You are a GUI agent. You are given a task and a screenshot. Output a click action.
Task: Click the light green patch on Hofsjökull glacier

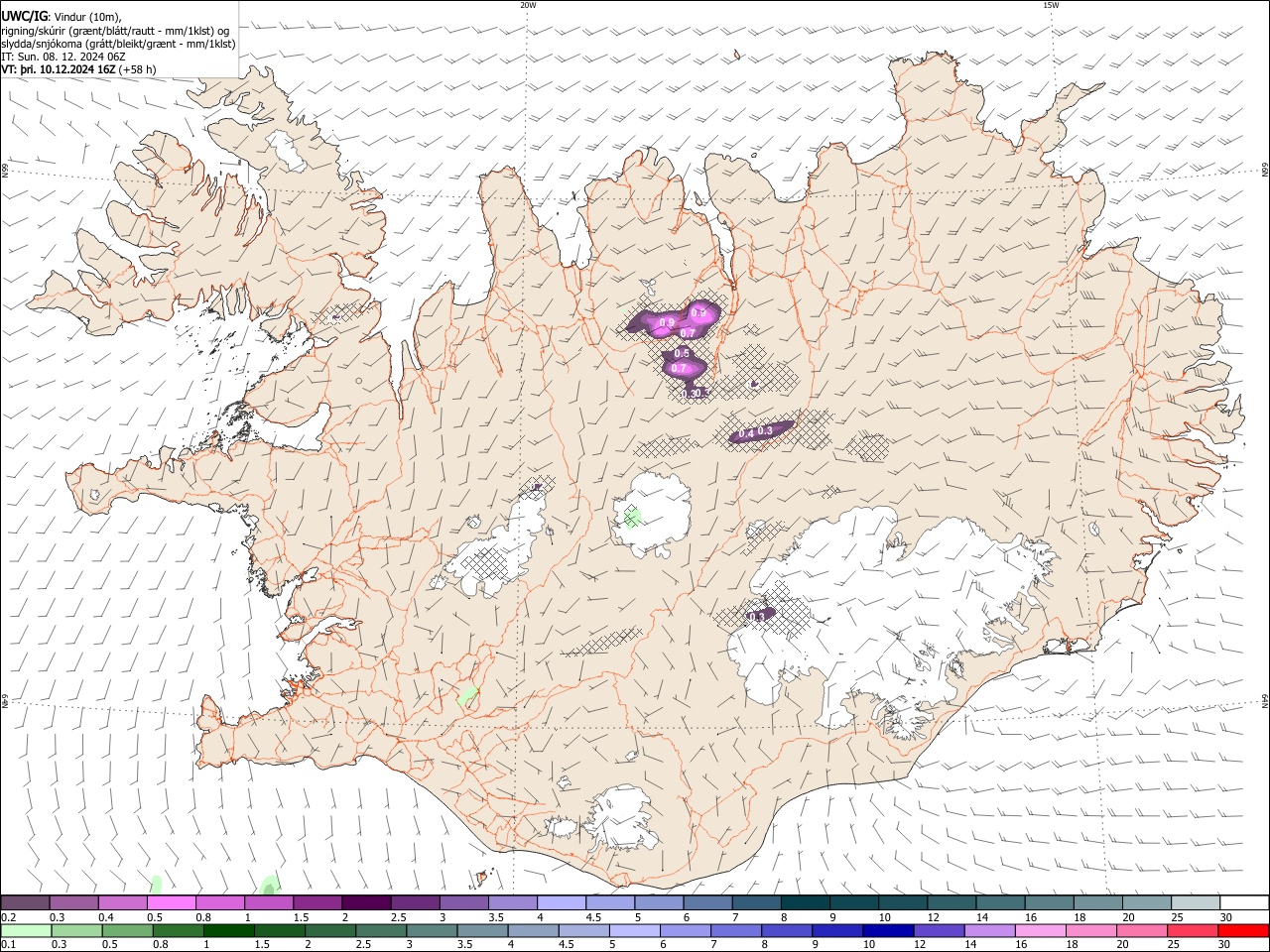pyautogui.click(x=631, y=518)
